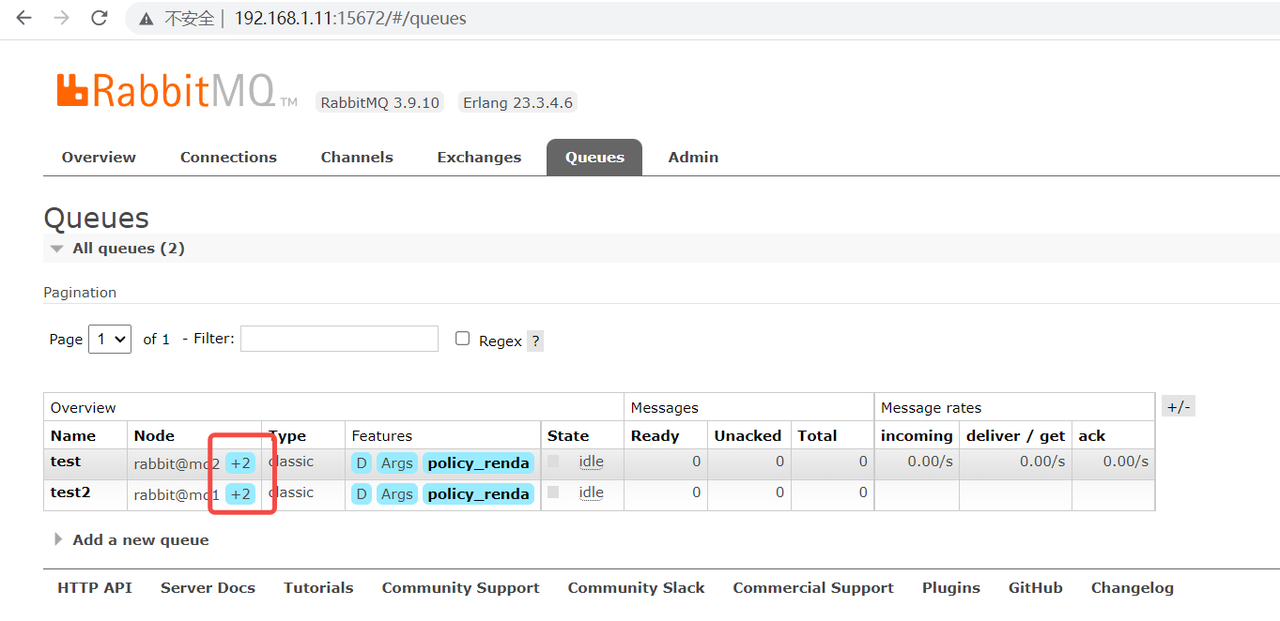
Task: Toggle table columns with +/- button
Action: 1178,407
